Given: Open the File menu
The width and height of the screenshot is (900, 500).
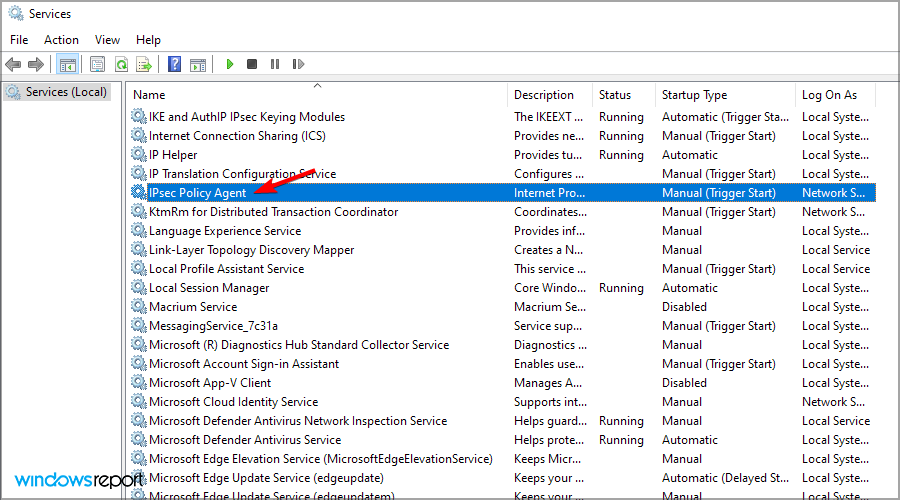Looking at the screenshot, I should 19,40.
